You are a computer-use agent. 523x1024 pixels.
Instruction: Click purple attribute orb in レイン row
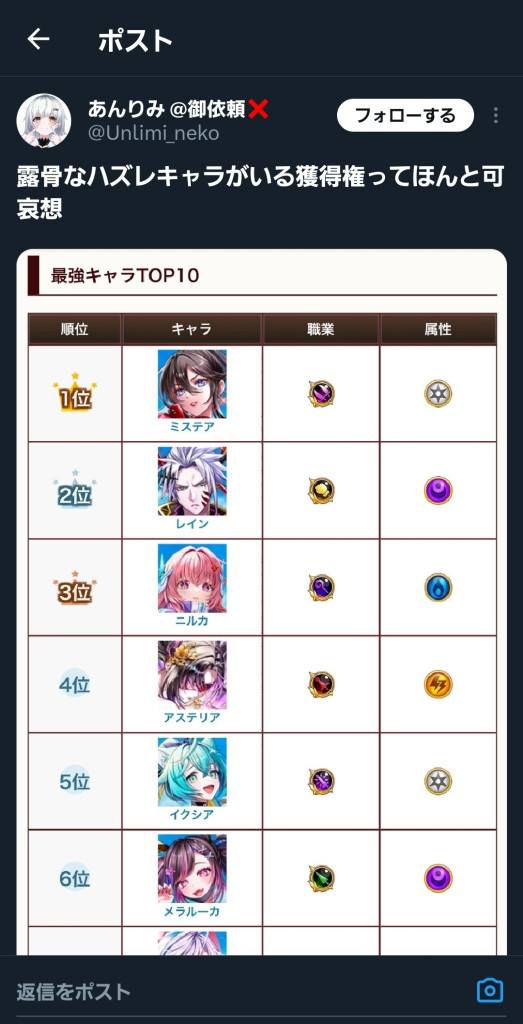(438, 490)
